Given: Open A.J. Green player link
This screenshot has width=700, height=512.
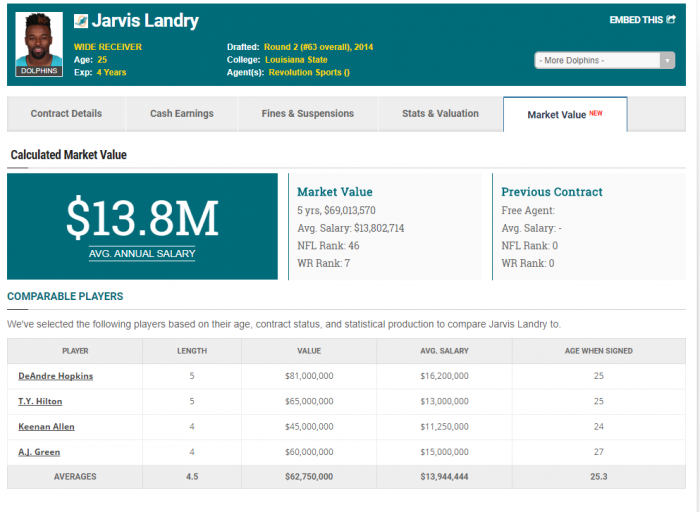Looking at the screenshot, I should (39, 452).
